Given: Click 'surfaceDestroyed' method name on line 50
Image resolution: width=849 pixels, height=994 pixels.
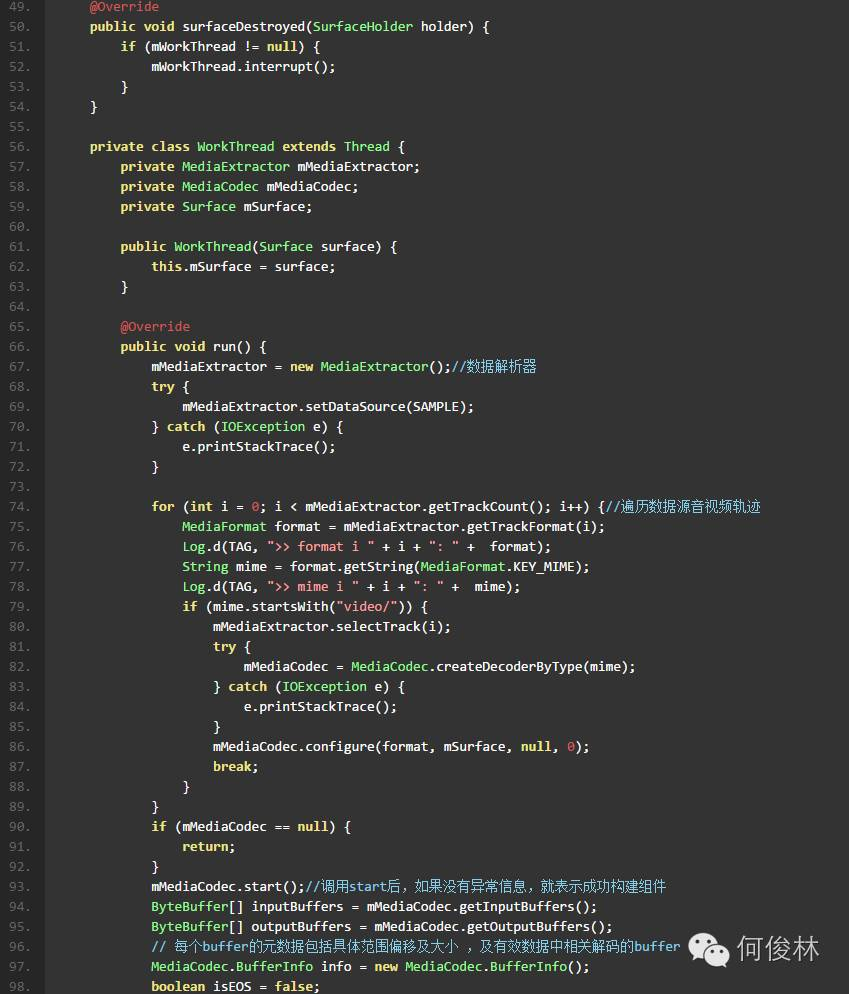Looking at the screenshot, I should [243, 27].
